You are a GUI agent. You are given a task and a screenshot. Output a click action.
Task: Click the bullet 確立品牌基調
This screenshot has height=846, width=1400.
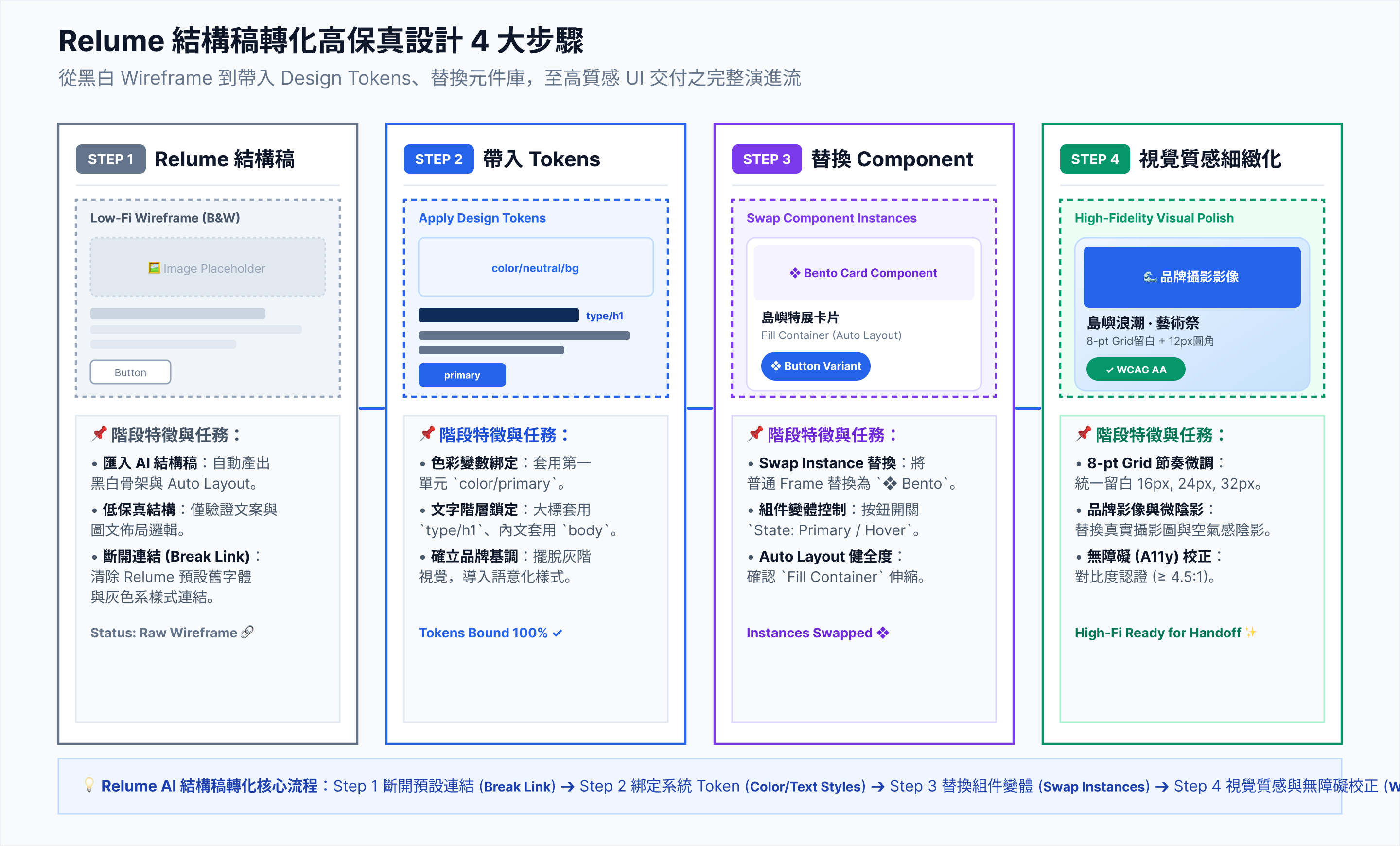pyautogui.click(x=474, y=556)
